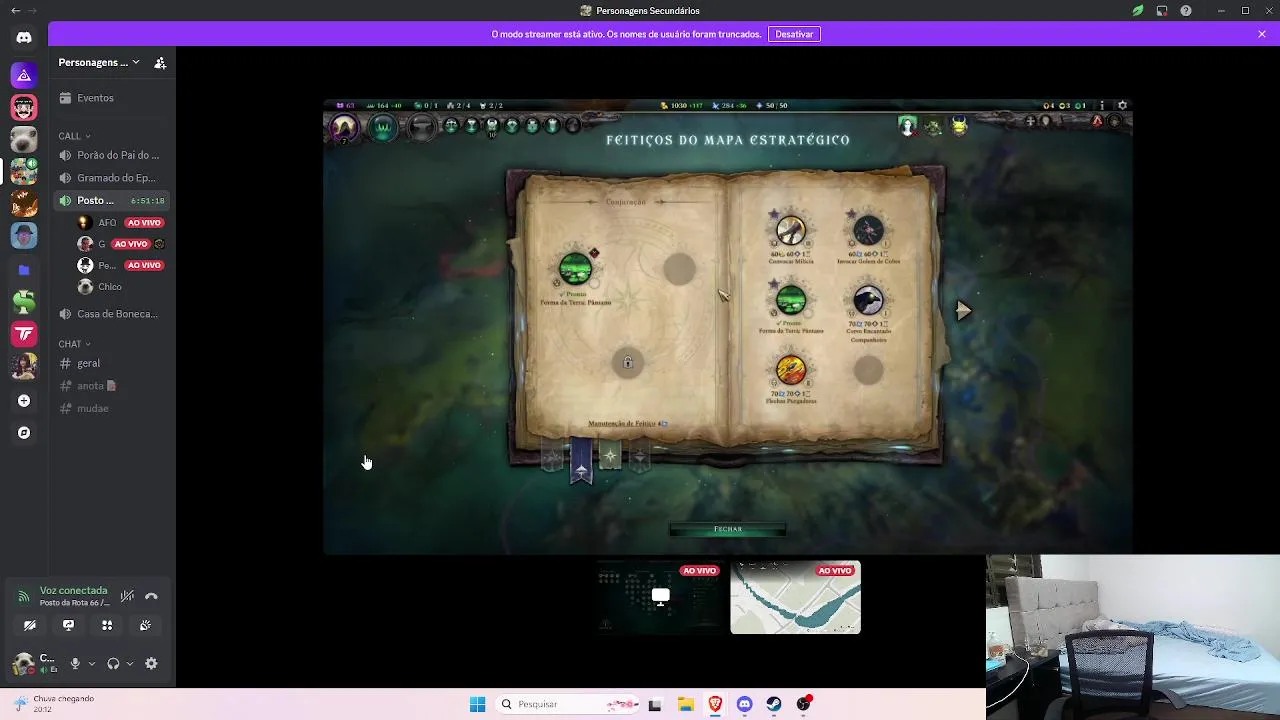This screenshot has height=720, width=1280.
Task: Join Casa de Boneca voice channel
Action: pos(110,314)
